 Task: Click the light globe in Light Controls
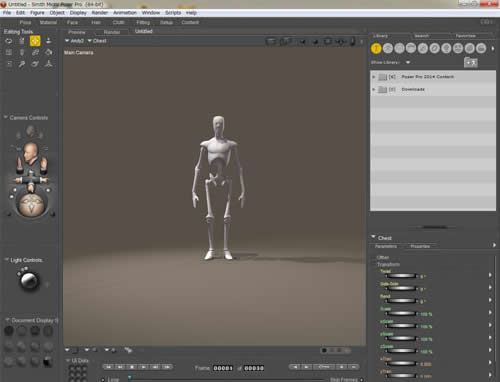pyautogui.click(x=30, y=281)
